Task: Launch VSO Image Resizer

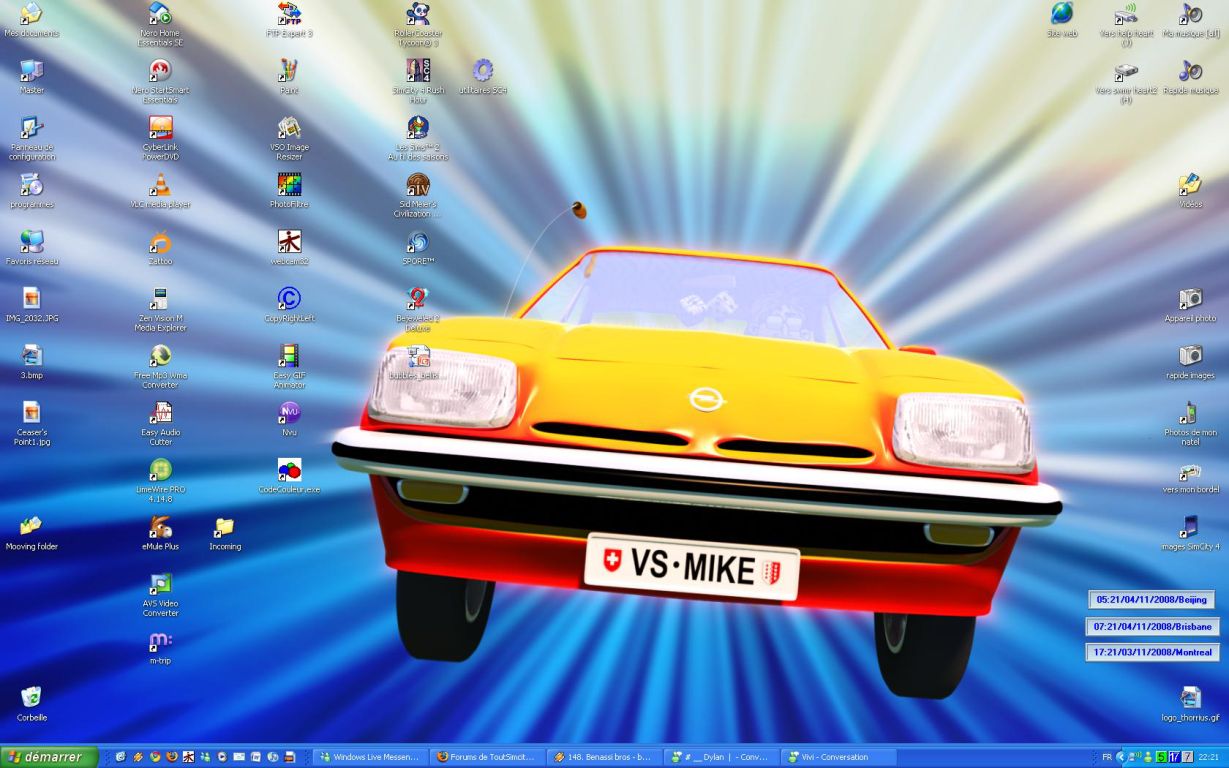Action: point(289,128)
